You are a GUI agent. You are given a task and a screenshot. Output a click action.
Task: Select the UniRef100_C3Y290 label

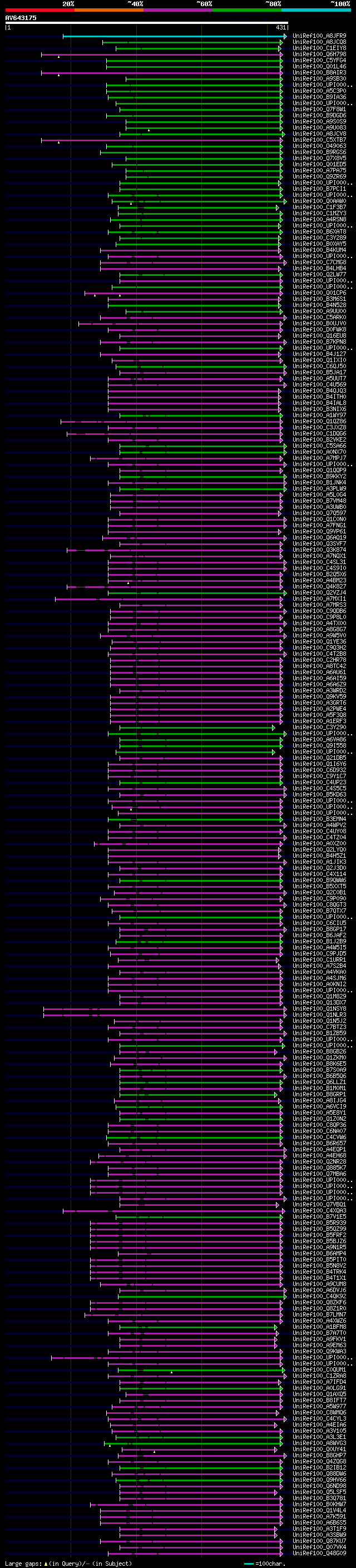tap(319, 728)
